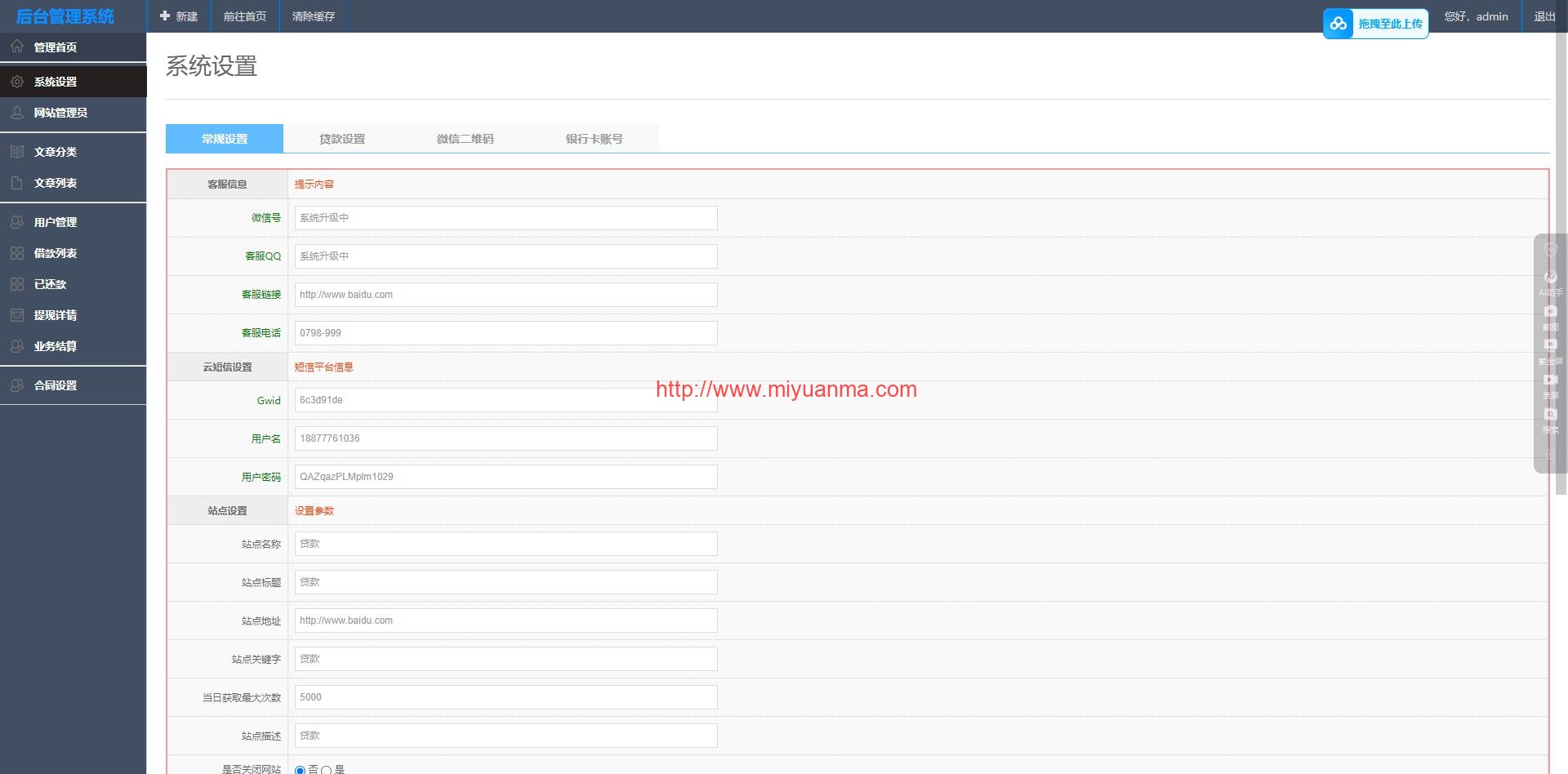
Task: Click the 站点关键字 input field
Action: pyautogui.click(x=506, y=659)
